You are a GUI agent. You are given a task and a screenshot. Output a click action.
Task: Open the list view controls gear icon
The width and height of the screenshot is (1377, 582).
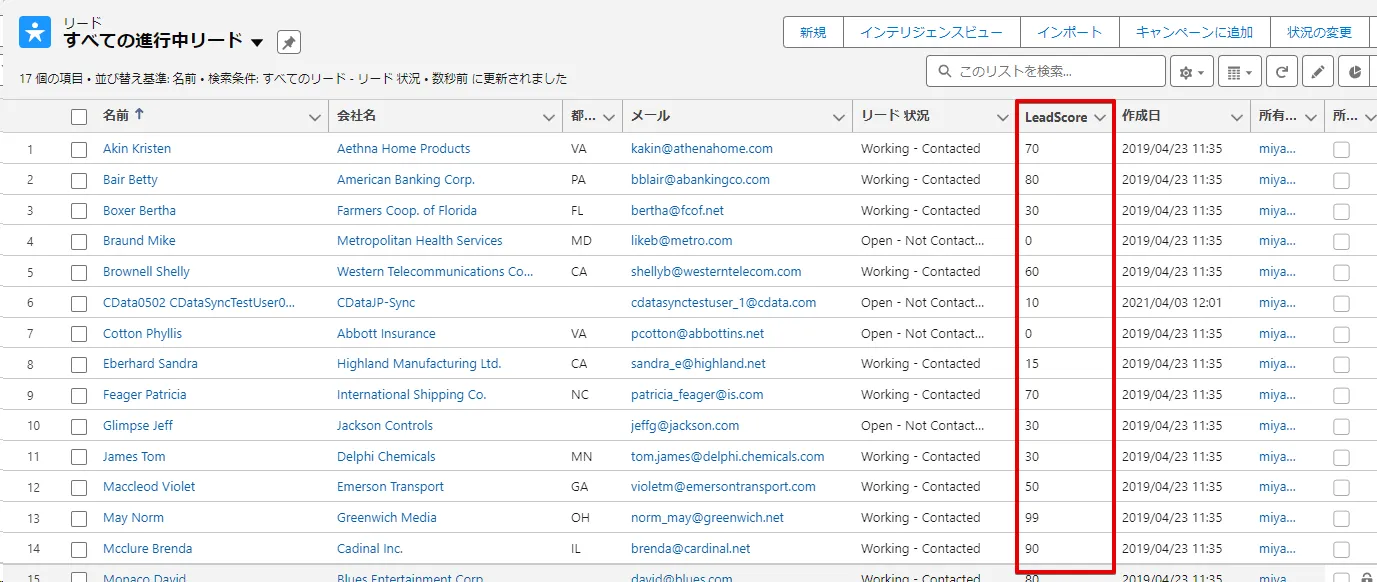pyautogui.click(x=1191, y=71)
